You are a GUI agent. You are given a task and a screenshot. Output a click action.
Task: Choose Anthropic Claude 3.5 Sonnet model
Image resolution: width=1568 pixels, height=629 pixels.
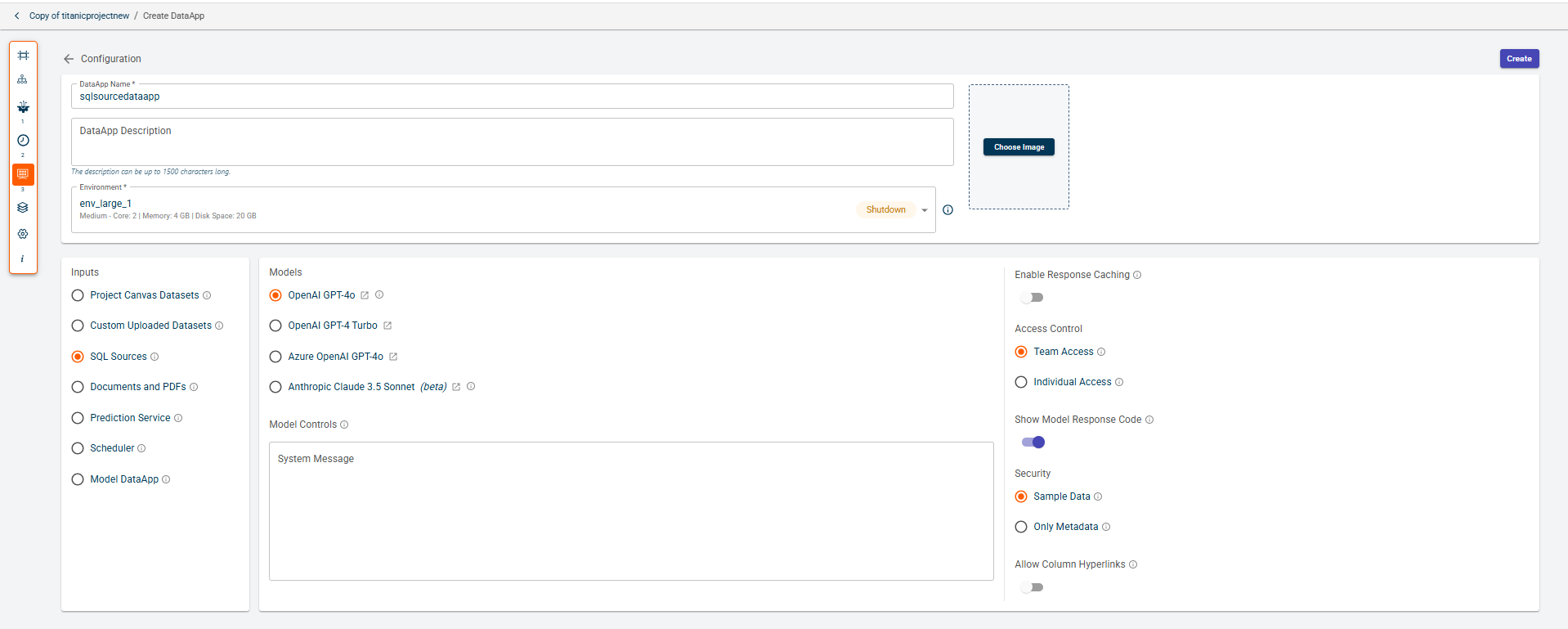tap(276, 387)
